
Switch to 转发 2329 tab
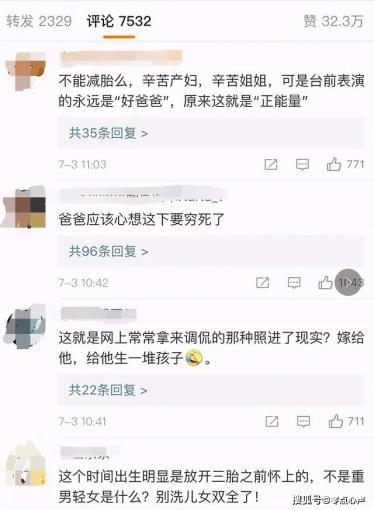coord(39,21)
